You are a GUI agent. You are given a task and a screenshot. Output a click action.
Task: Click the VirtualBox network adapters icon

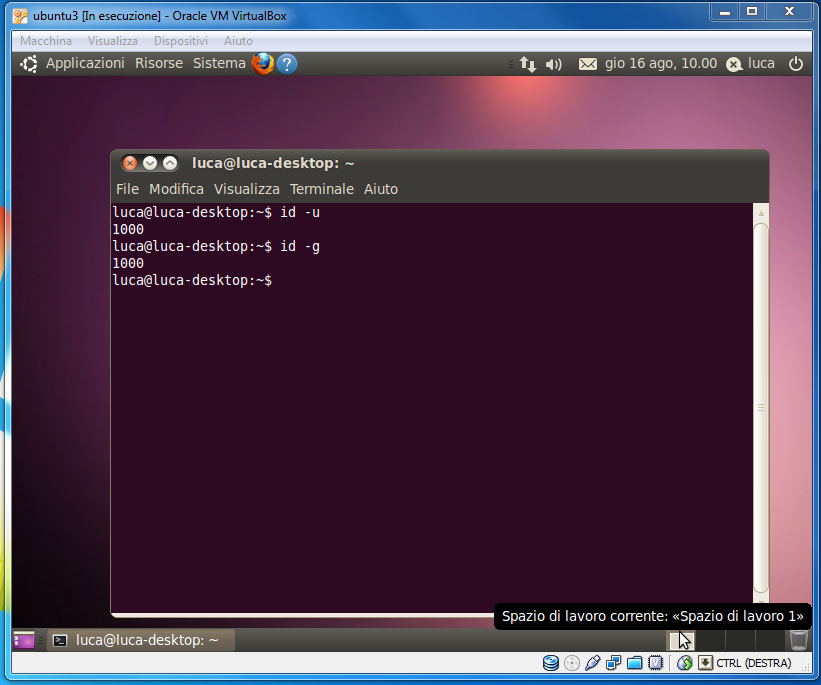[613, 663]
